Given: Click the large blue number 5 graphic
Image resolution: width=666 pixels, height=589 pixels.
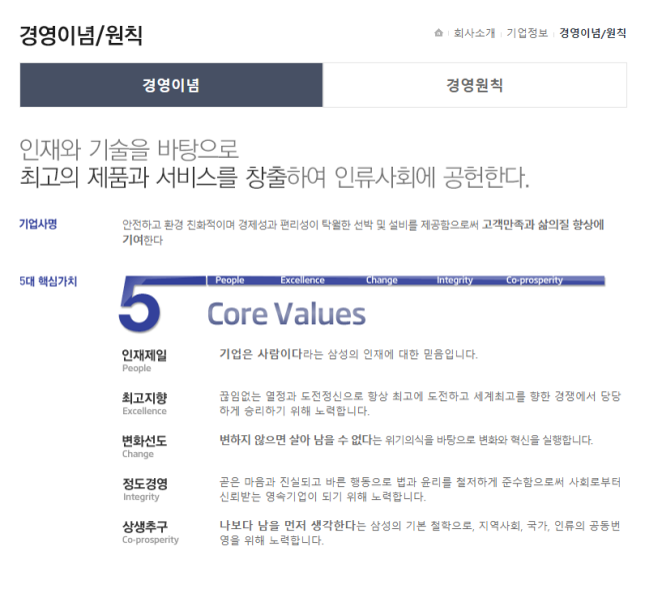Looking at the screenshot, I should pos(139,305).
